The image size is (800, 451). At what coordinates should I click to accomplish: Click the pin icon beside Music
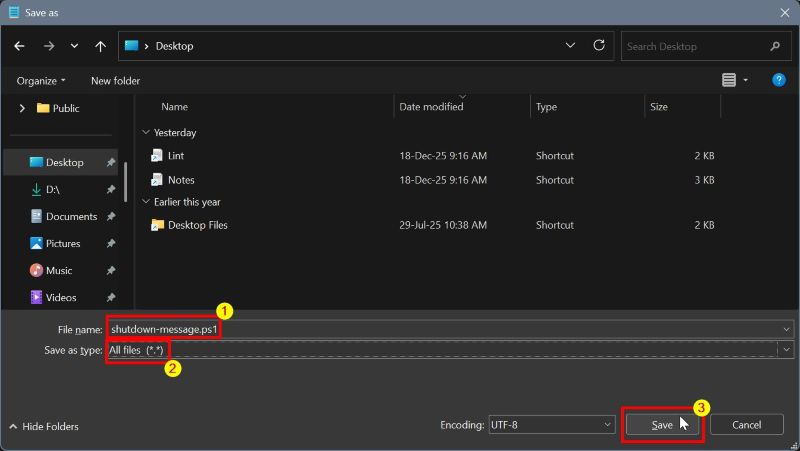pos(111,270)
